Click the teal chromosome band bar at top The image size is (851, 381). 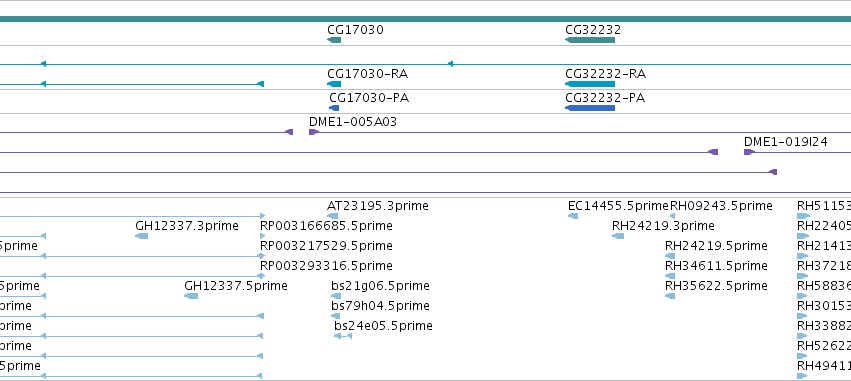(426, 19)
